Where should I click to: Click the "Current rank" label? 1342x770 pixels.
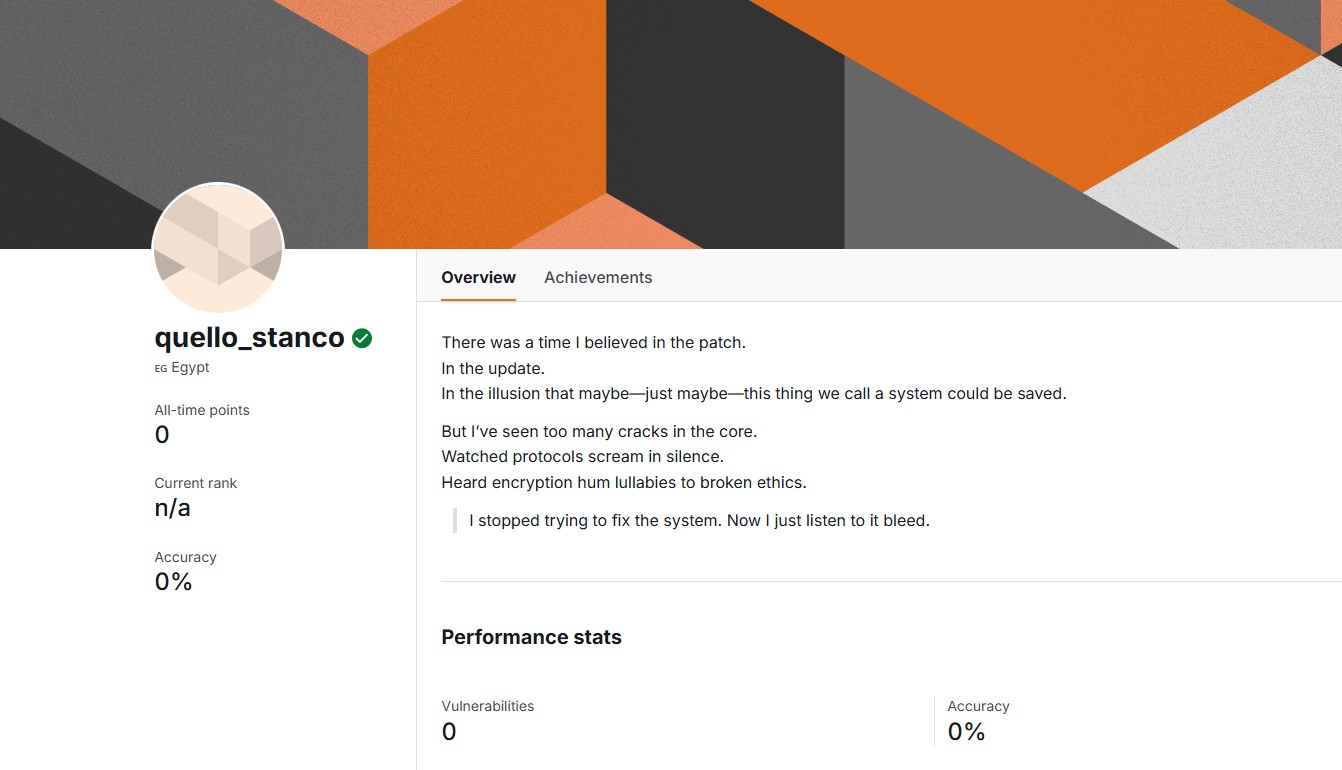tap(196, 483)
